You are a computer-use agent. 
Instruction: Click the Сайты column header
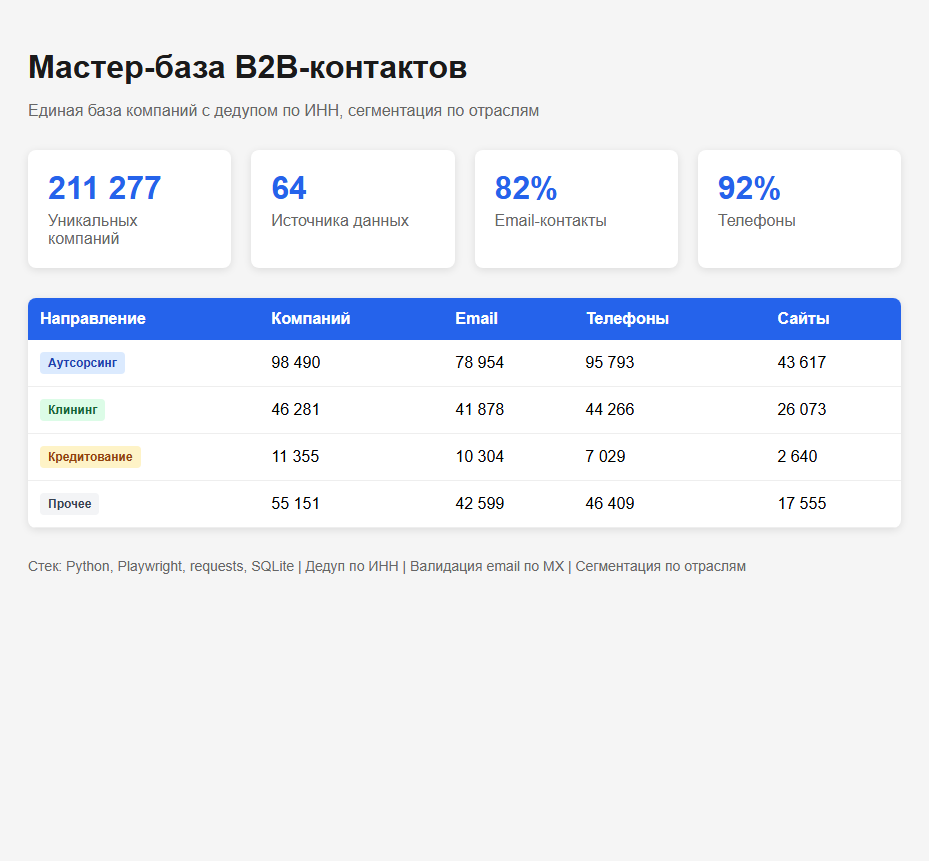coord(803,319)
